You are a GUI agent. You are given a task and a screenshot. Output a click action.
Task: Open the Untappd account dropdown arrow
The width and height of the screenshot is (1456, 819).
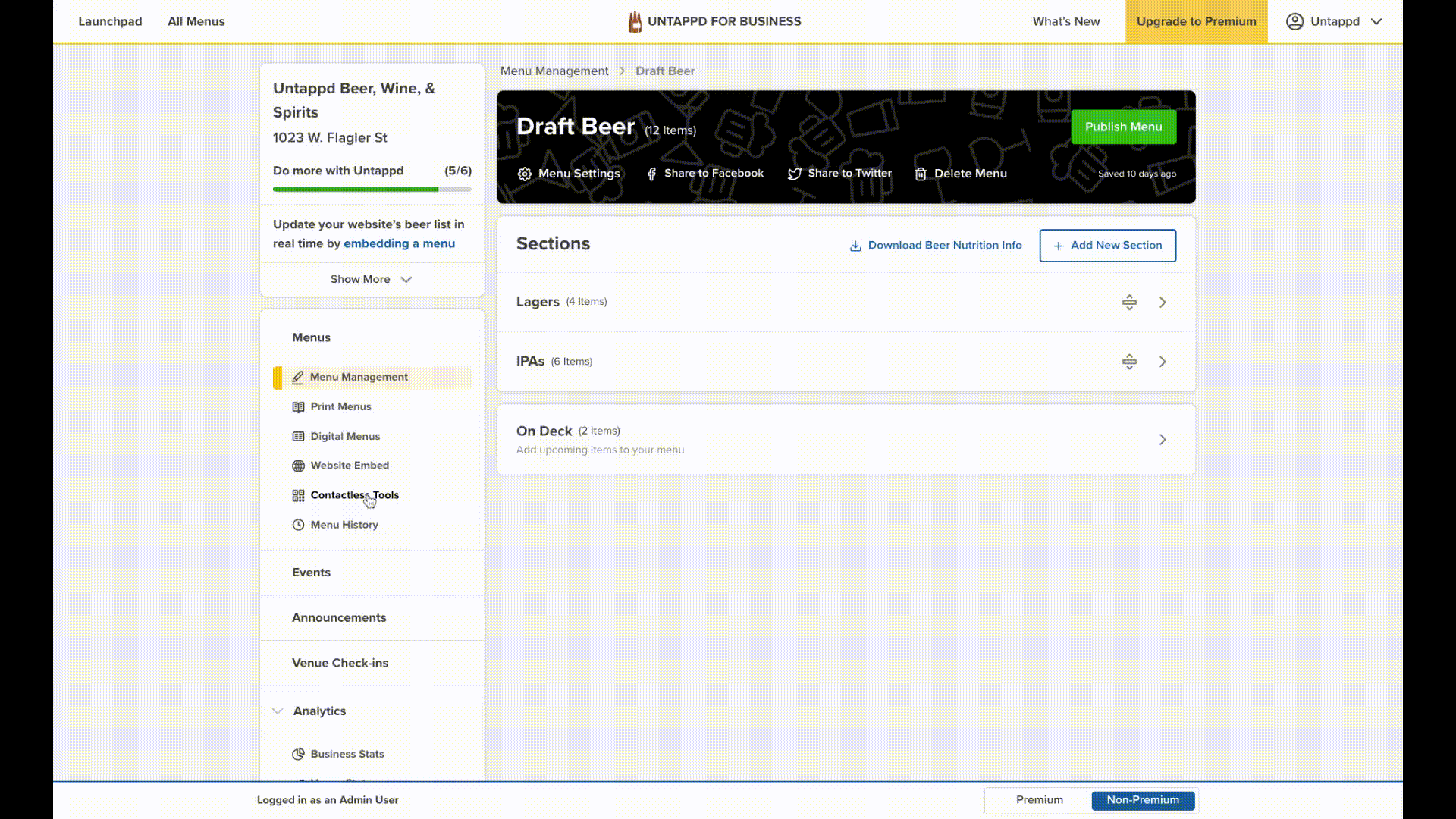point(1376,21)
